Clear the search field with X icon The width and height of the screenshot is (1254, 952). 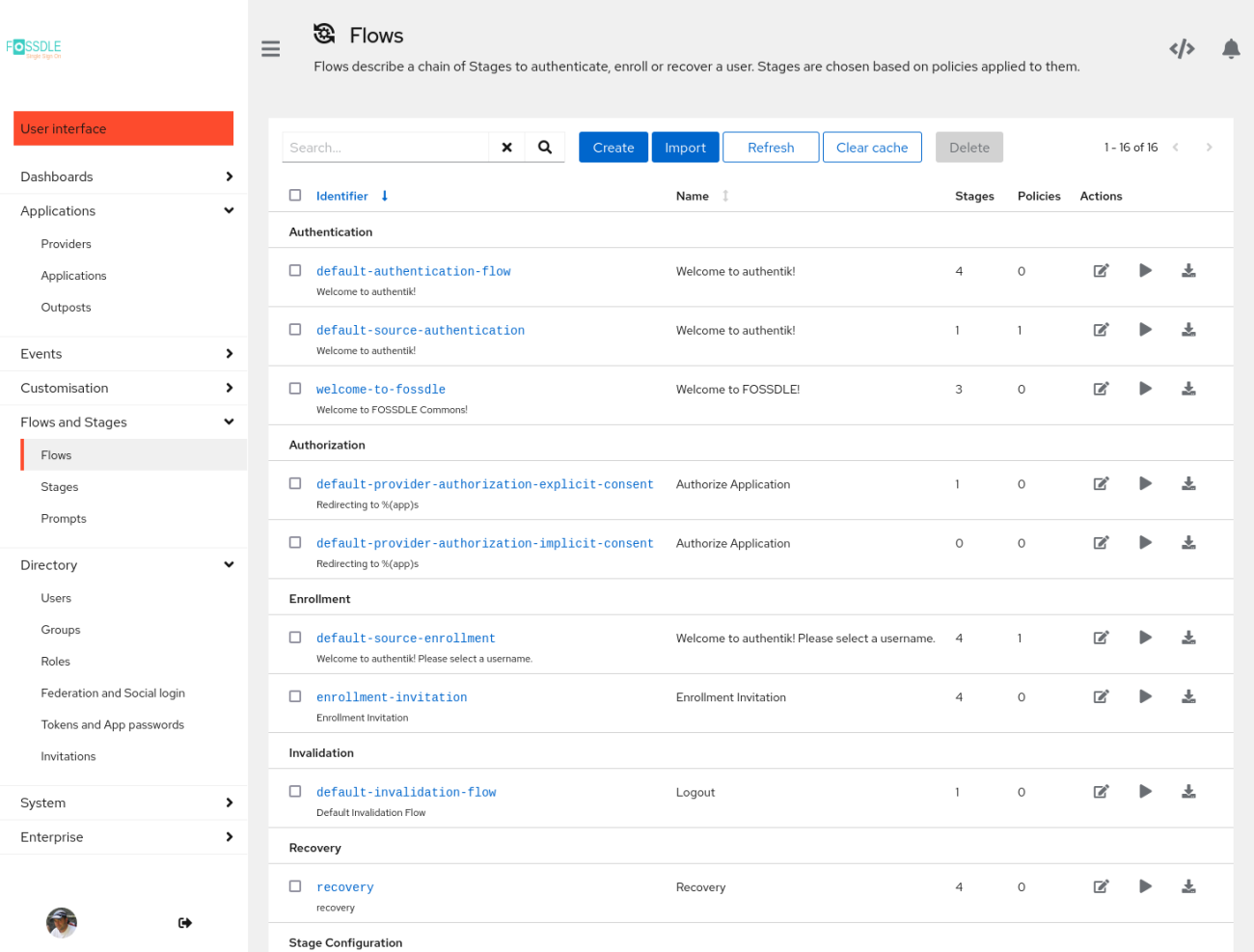coord(506,148)
